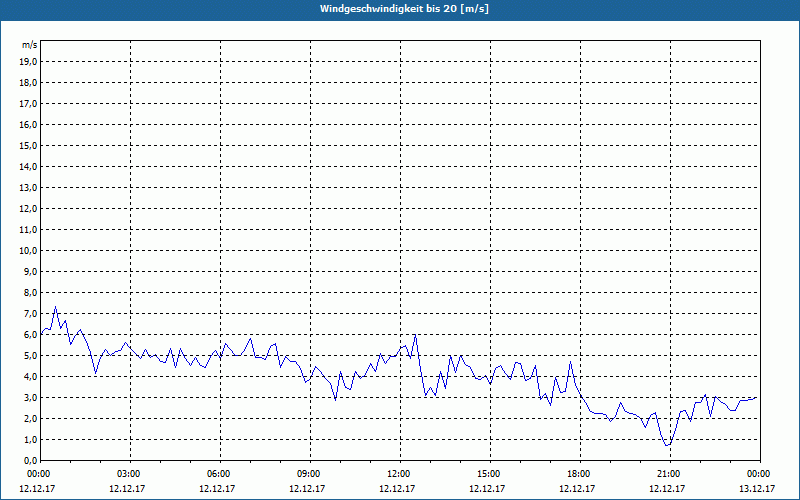Click the '12.12.17' date under '06:00'
The width and height of the screenshot is (800, 500).
tap(217, 488)
